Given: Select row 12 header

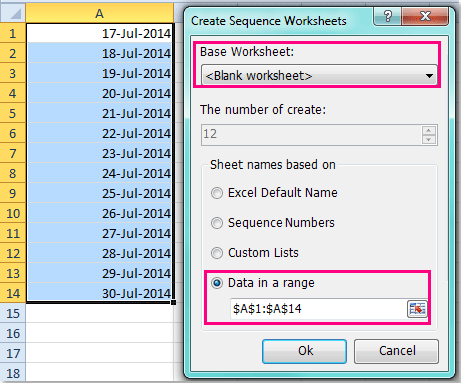Looking at the screenshot, I should click(x=13, y=253).
